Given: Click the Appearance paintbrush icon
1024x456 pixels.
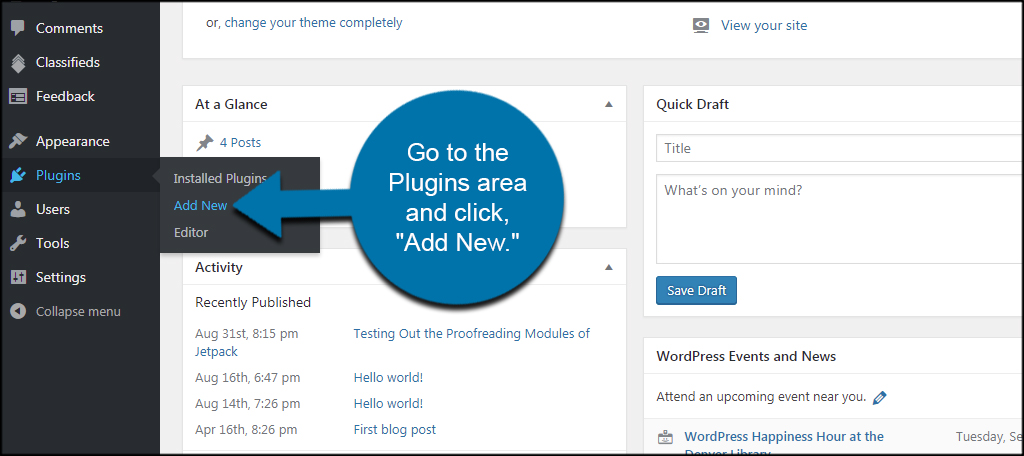Looking at the screenshot, I should [18, 141].
